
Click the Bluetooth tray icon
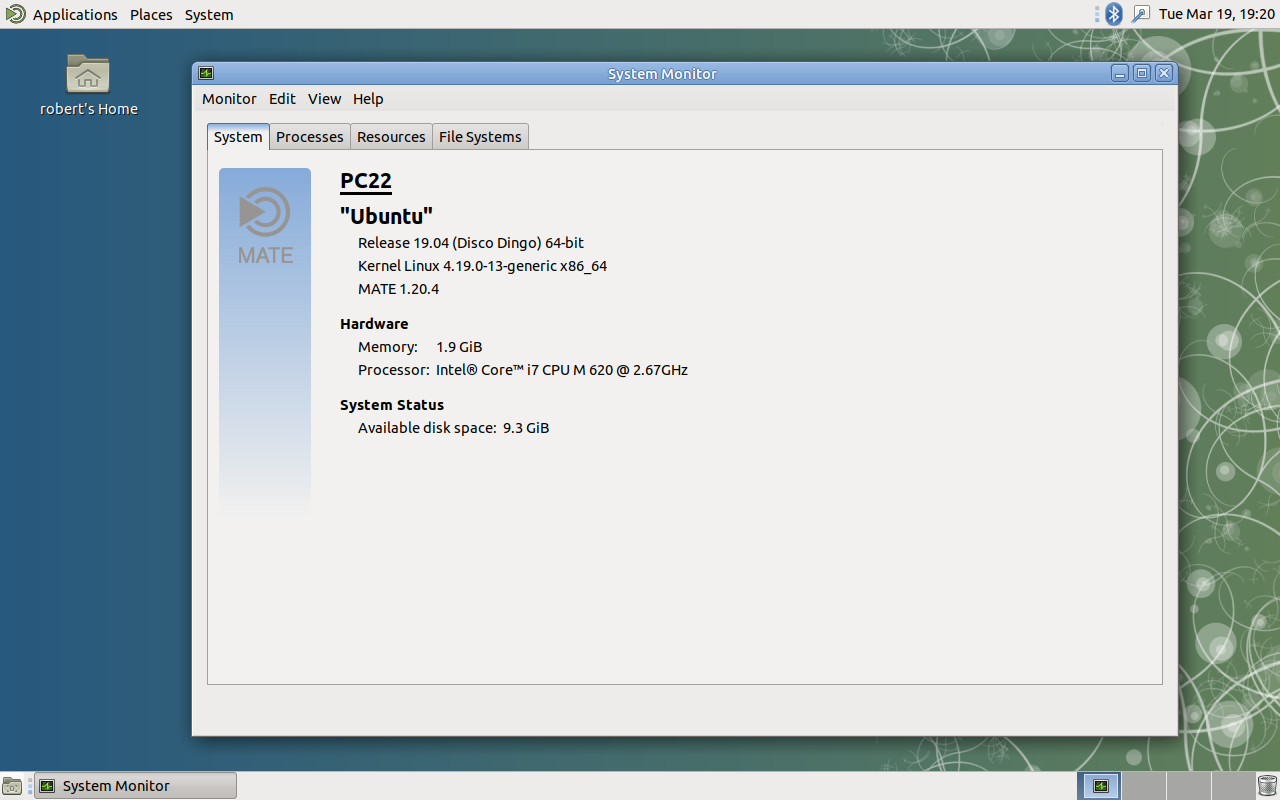1114,14
